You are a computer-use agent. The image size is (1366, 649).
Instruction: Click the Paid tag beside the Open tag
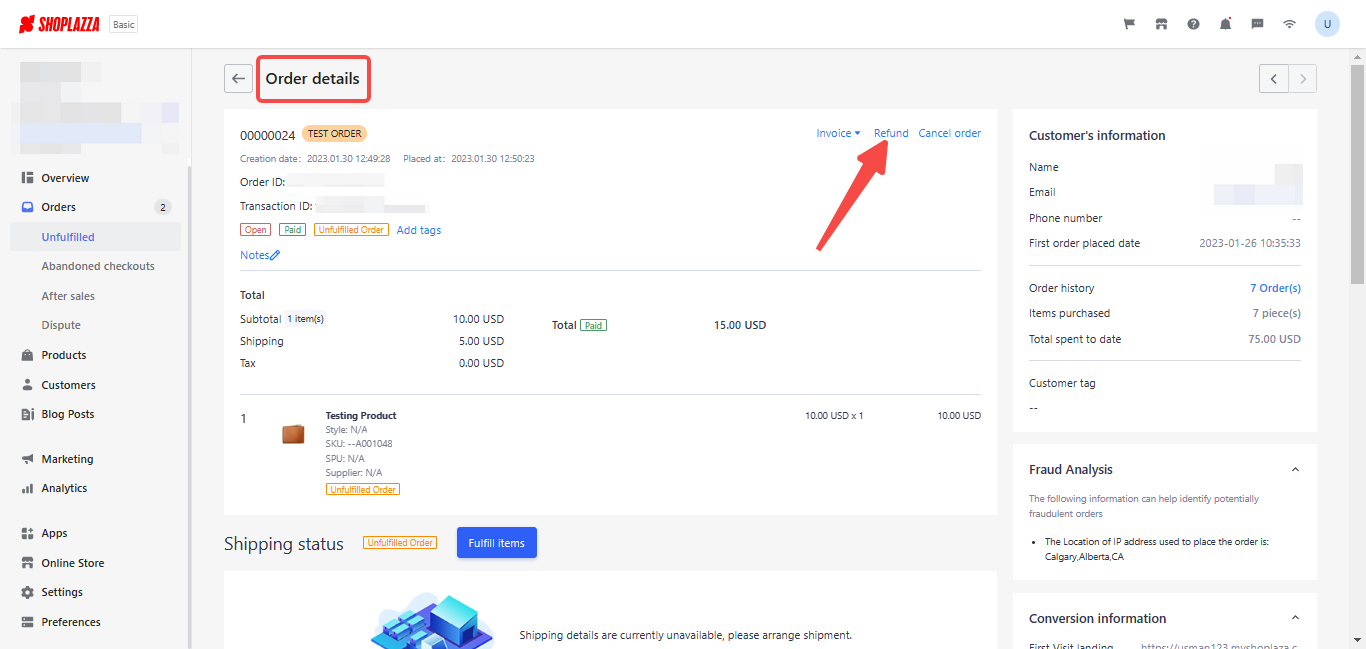coord(292,230)
